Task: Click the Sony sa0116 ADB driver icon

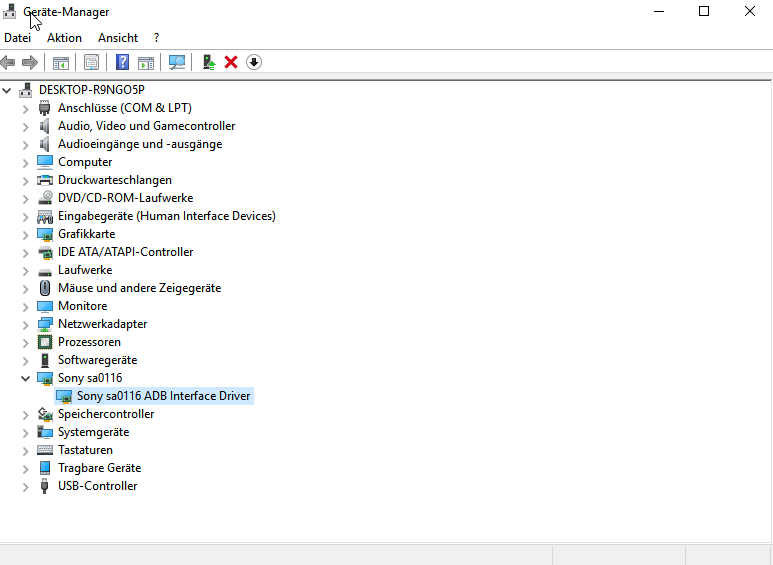Action: pos(64,396)
